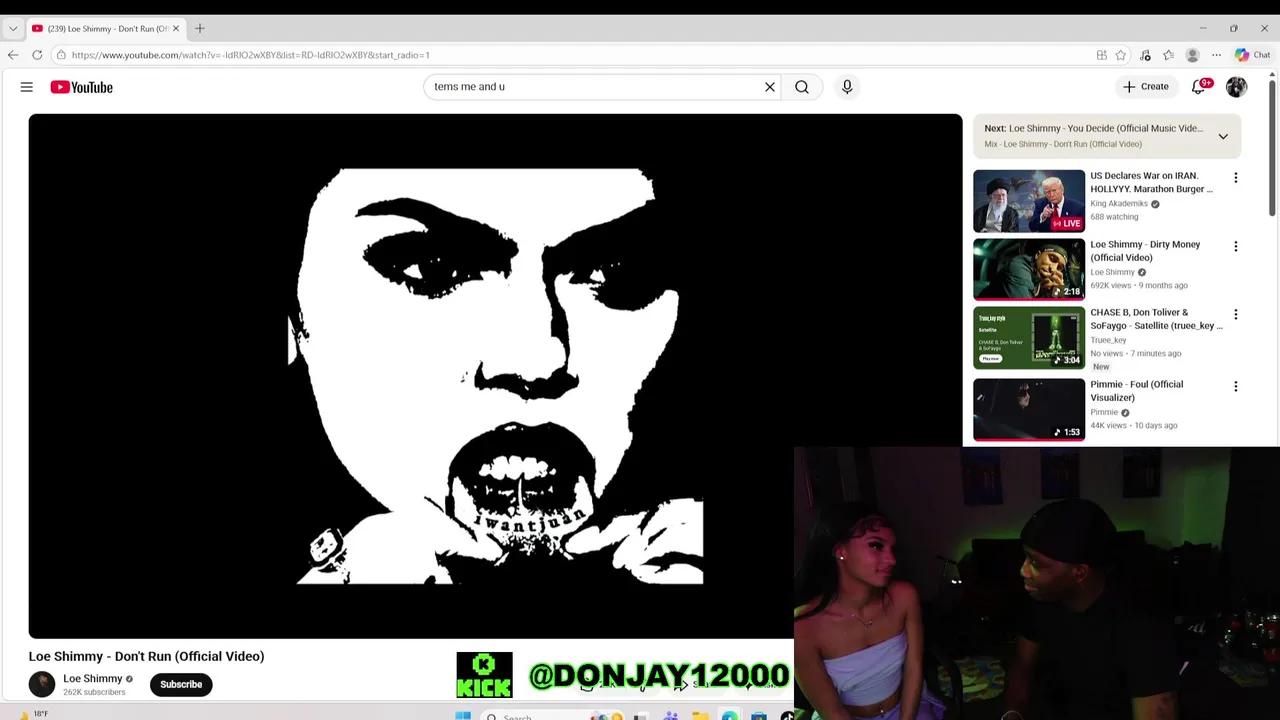Open the favorites list icon
1280x720 pixels.
1168,55
